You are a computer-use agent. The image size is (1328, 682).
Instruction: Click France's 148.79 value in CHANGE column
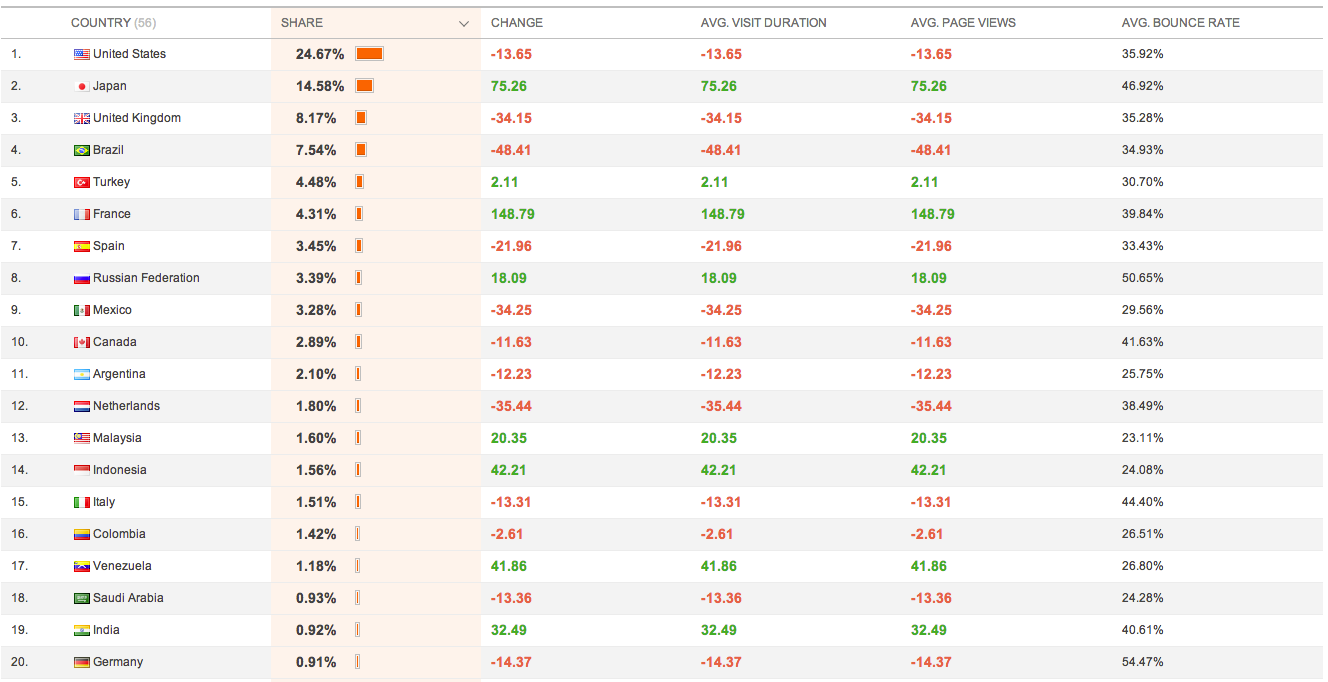tap(513, 214)
